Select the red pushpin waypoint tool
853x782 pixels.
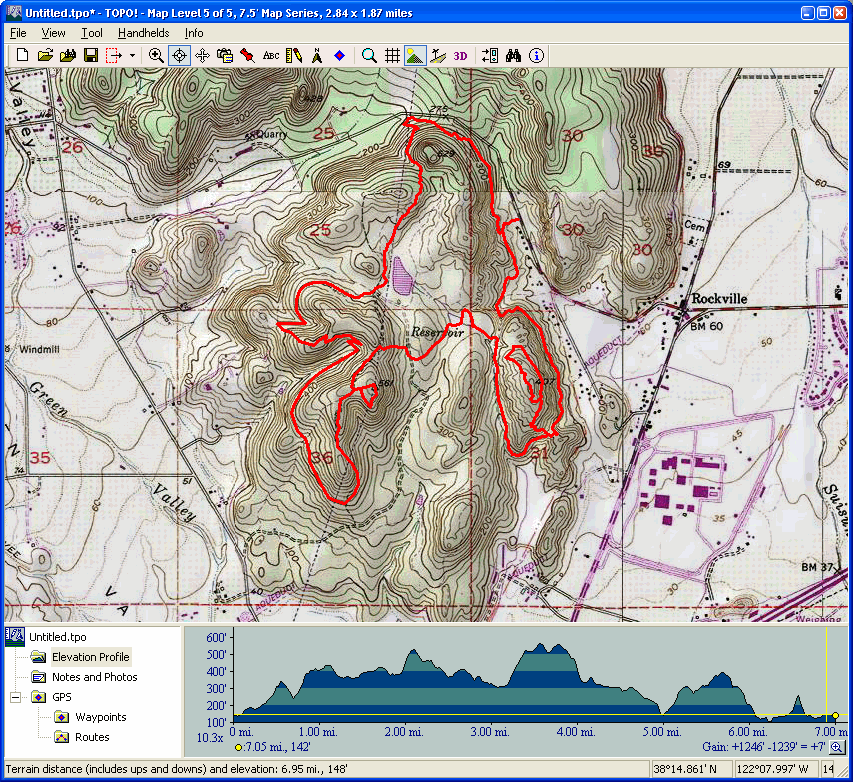247,56
